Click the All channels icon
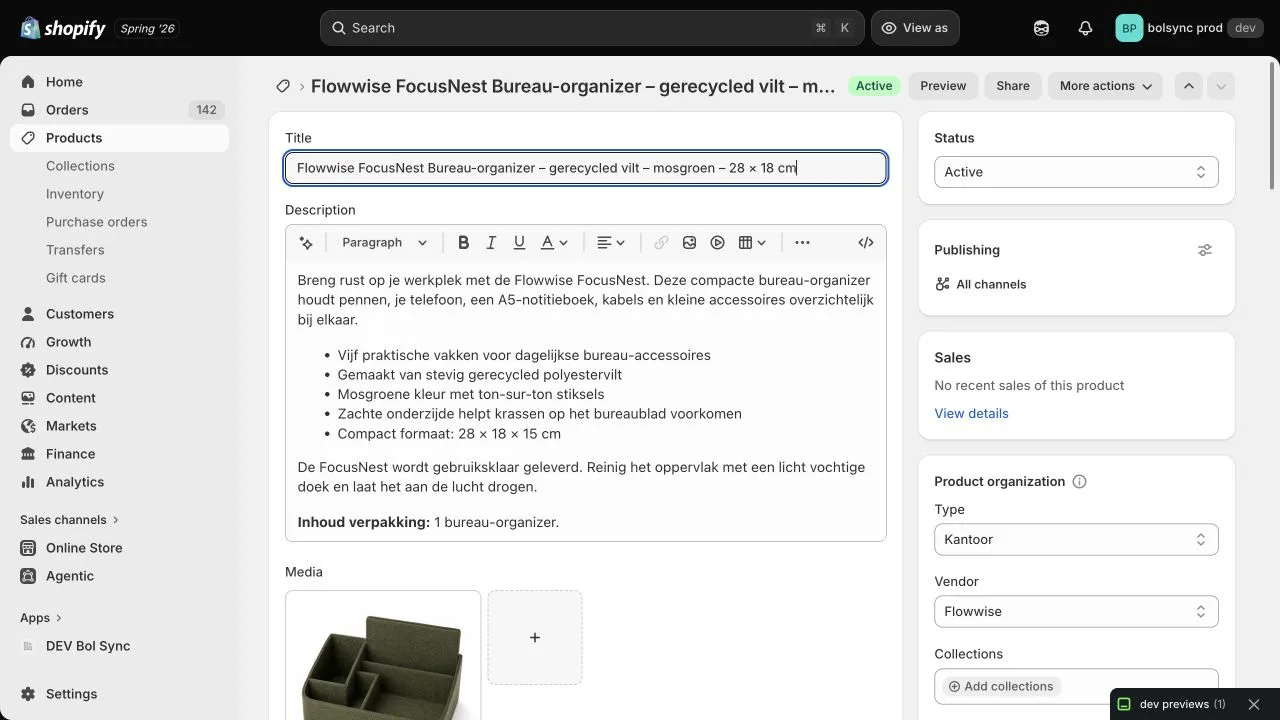Viewport: 1280px width, 720px height. 942,284
